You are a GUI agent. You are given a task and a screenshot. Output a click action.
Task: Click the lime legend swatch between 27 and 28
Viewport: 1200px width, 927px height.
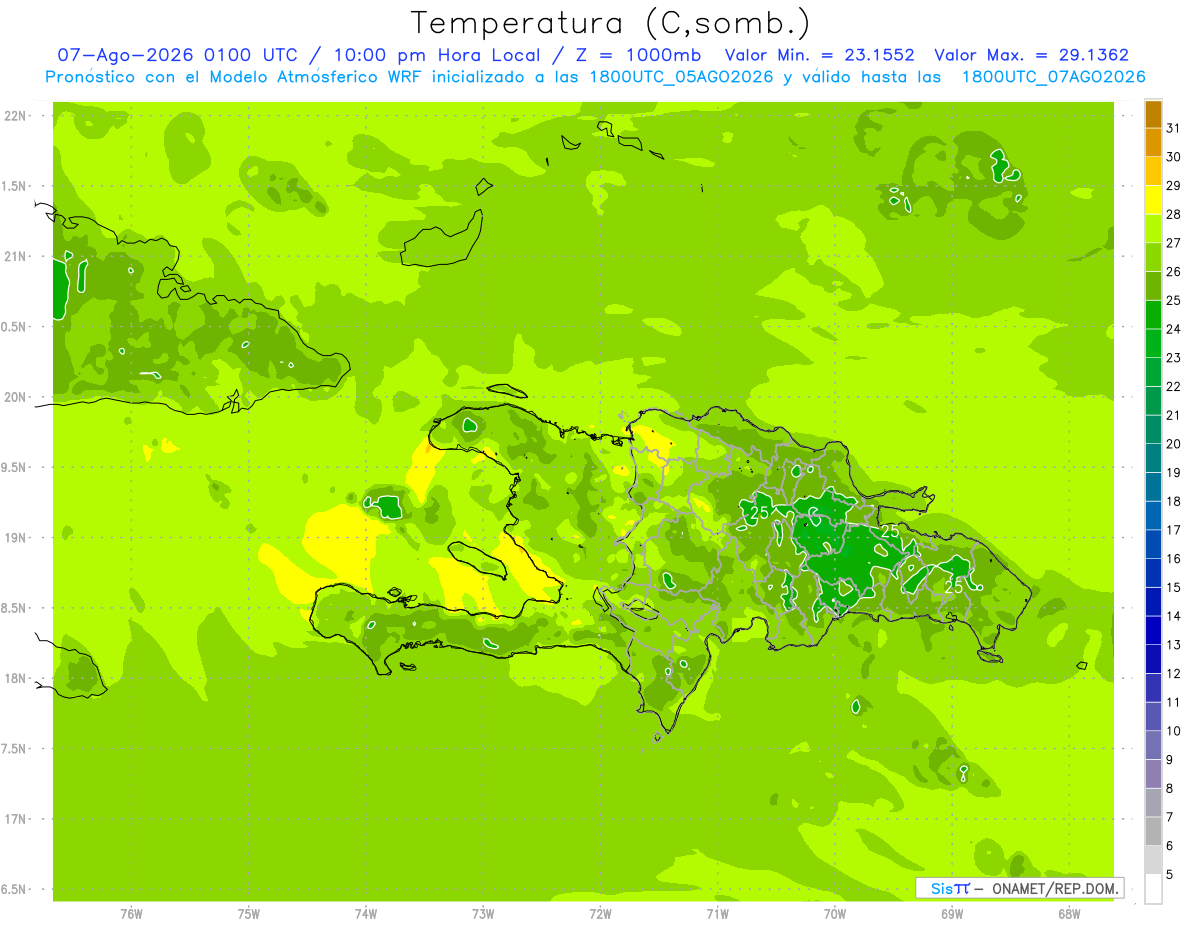point(1153,229)
